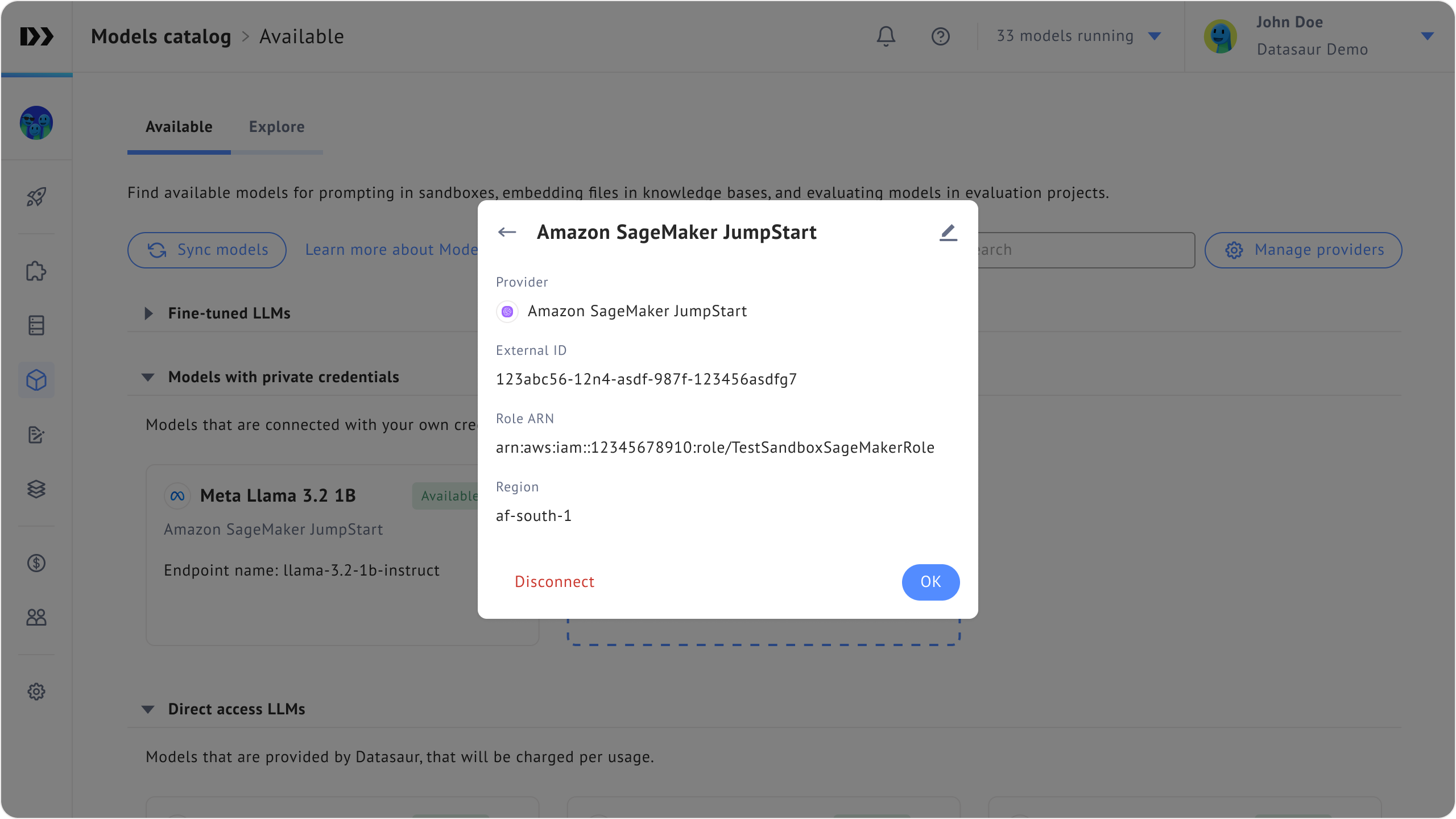Click the back arrow in the dialog
Viewport: 1456px width, 819px height.
click(x=507, y=232)
